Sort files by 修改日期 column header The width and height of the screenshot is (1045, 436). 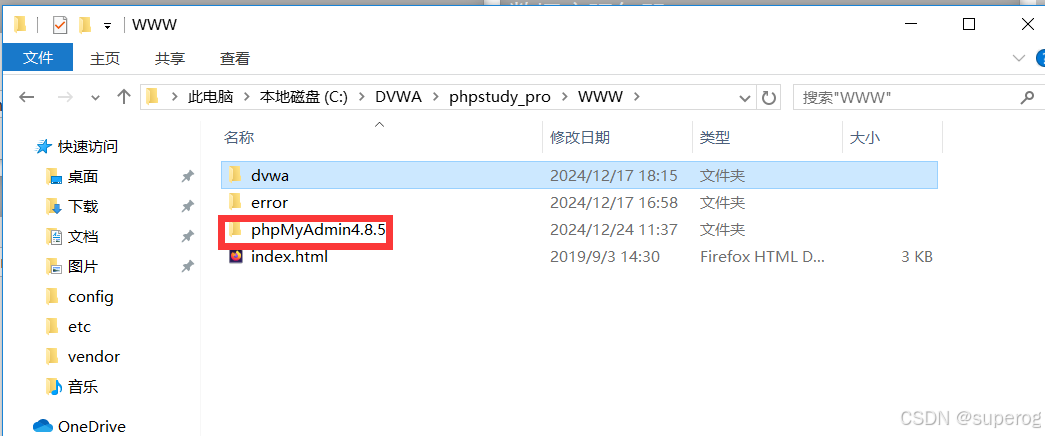[x=579, y=138]
